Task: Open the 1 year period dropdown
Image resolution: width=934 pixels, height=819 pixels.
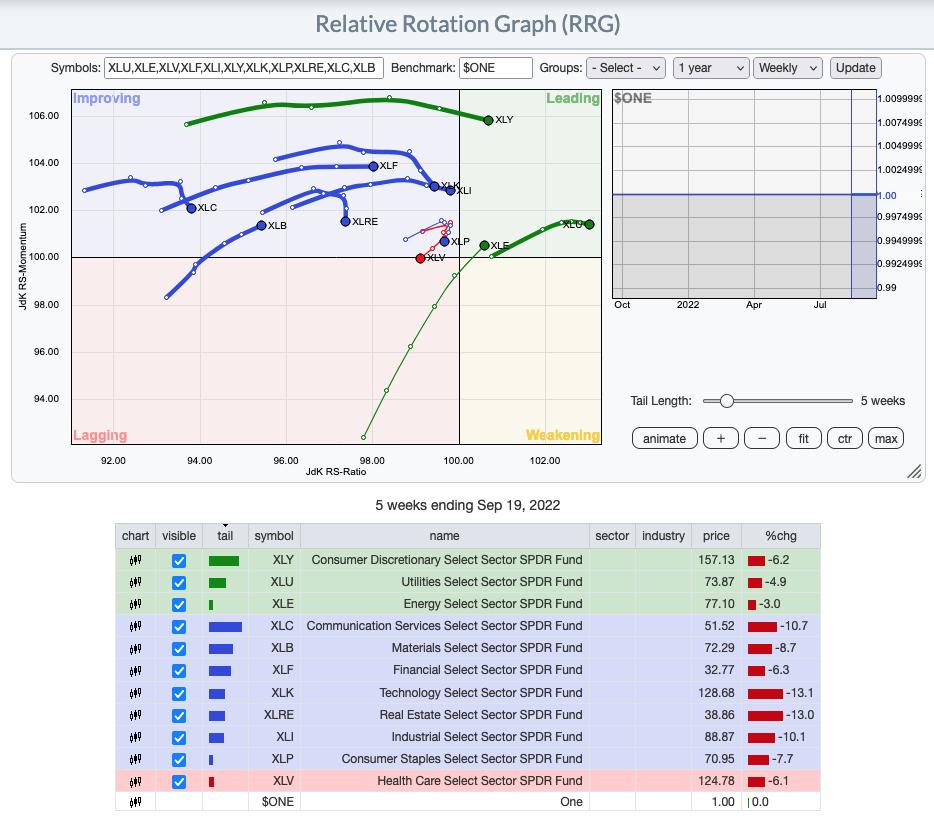Action: 711,68
